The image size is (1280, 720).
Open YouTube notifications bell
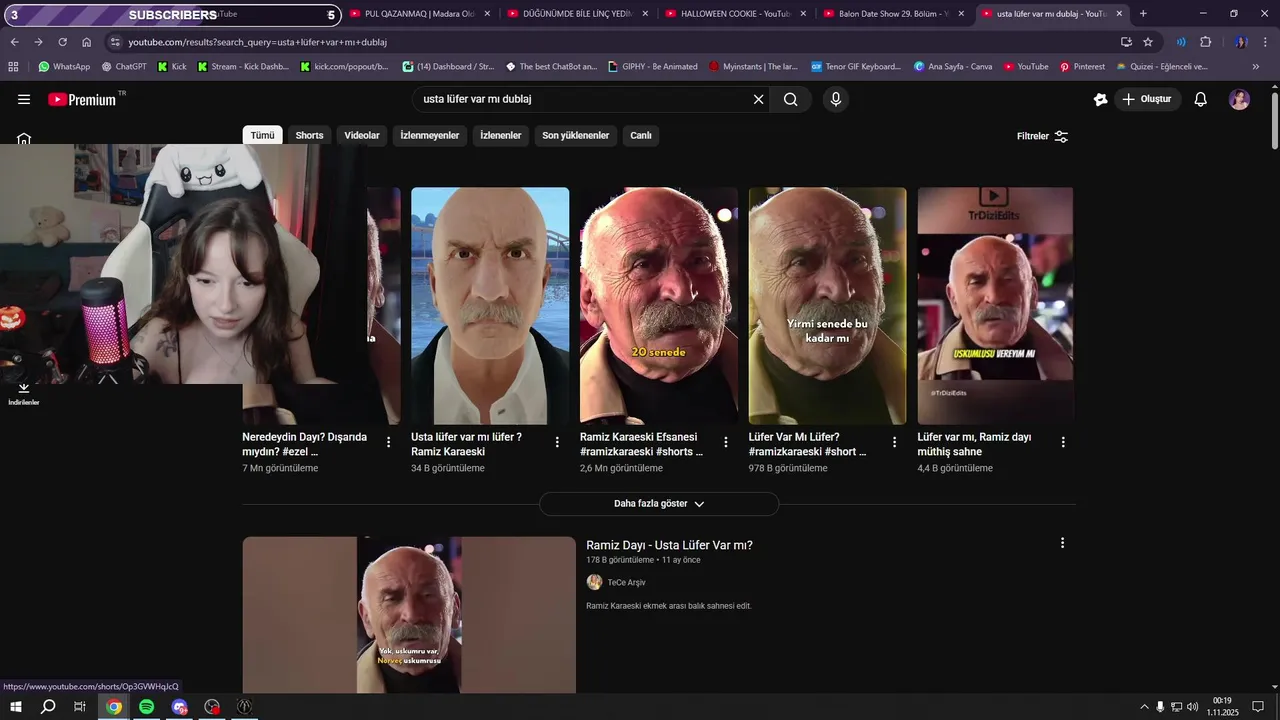coord(1201,99)
